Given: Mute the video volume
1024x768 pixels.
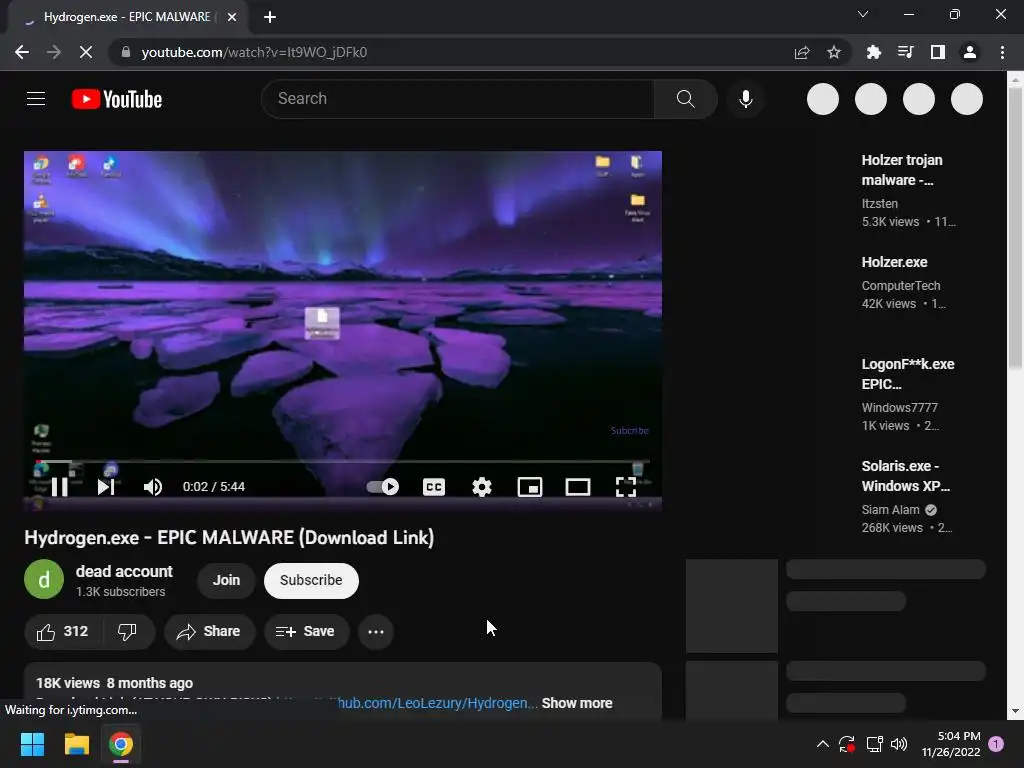Looking at the screenshot, I should click(153, 487).
